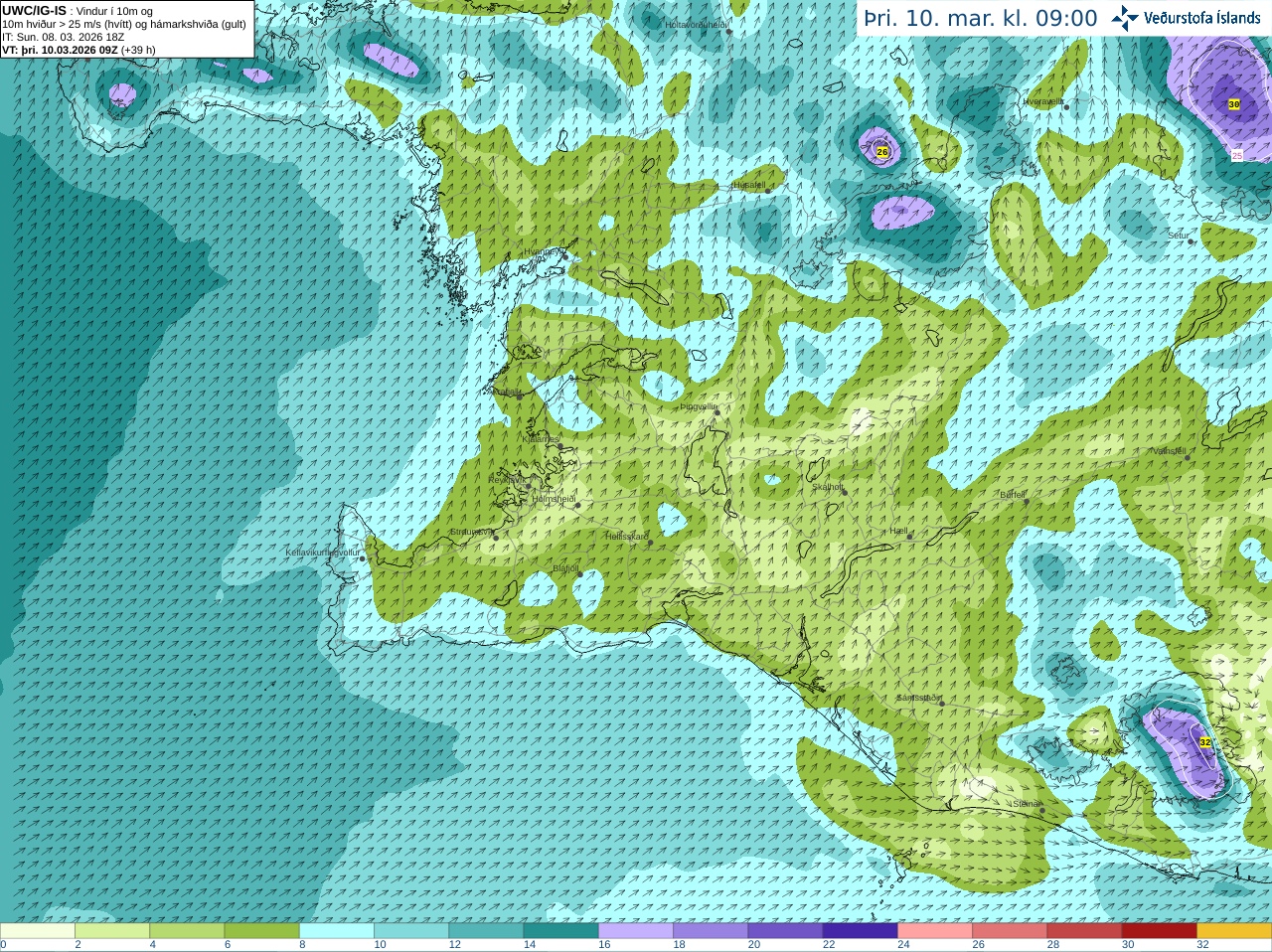Select the Sámsstaðir station label
This screenshot has height=952, width=1272.
pyautogui.click(x=917, y=698)
